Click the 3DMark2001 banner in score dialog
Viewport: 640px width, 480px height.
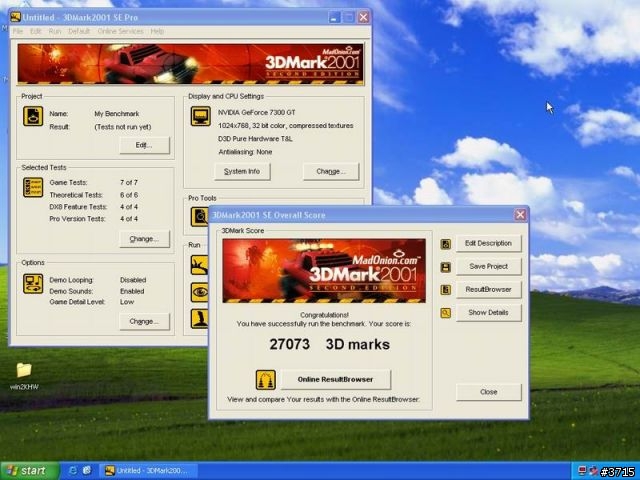click(x=324, y=271)
